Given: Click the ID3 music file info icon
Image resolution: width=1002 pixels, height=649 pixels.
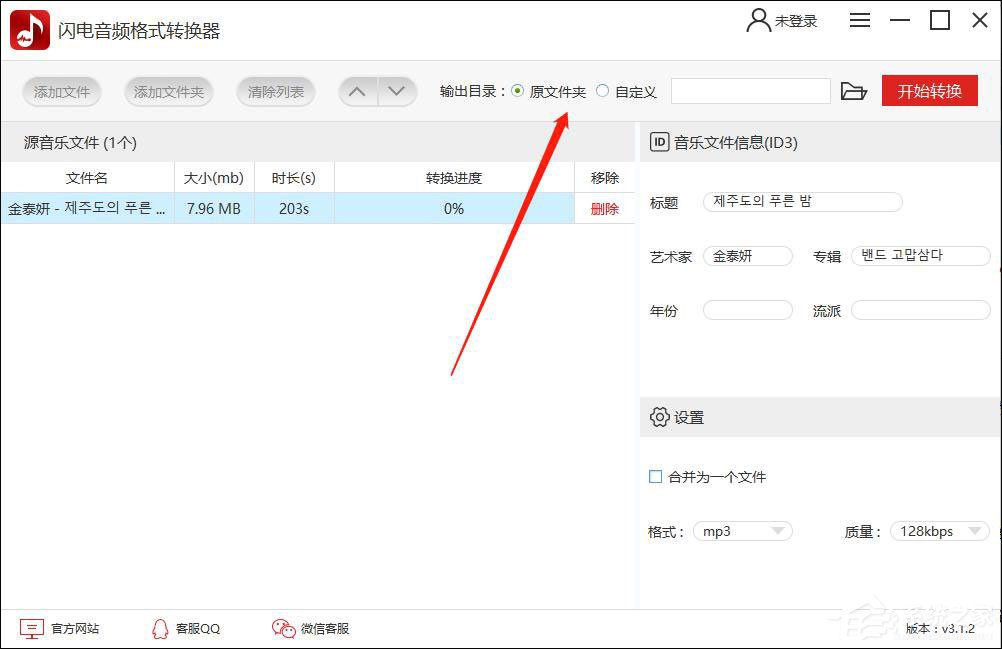Looking at the screenshot, I should pyautogui.click(x=660, y=142).
